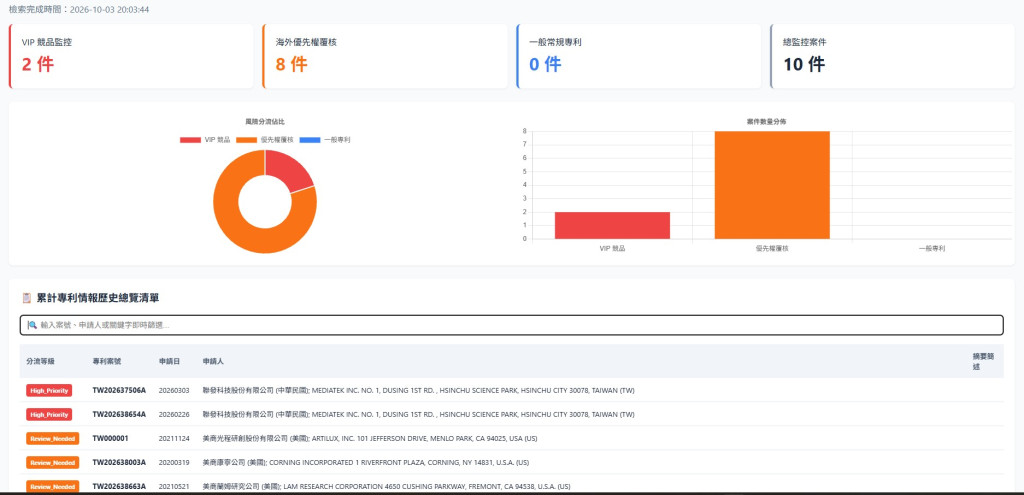Click the application date 20200319

click(174, 462)
